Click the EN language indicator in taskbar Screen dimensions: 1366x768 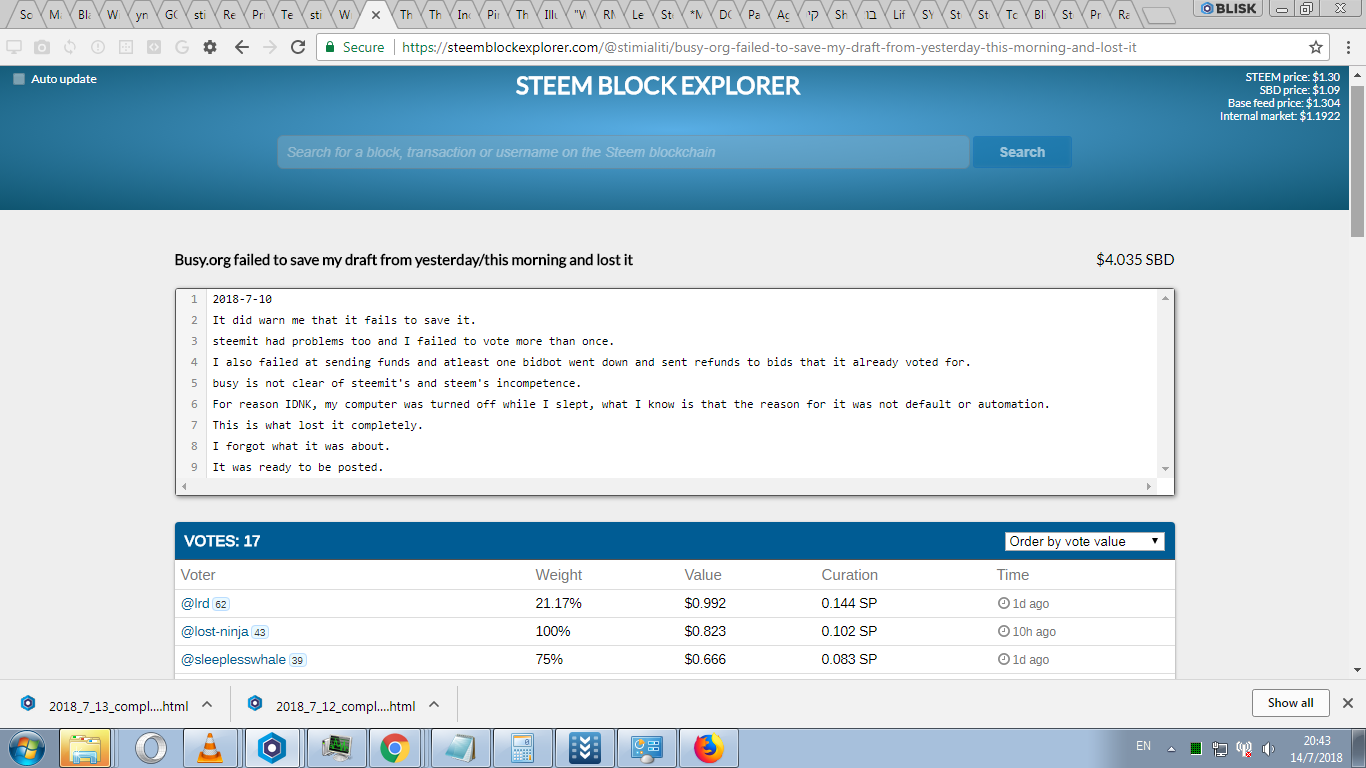pyautogui.click(x=1144, y=746)
